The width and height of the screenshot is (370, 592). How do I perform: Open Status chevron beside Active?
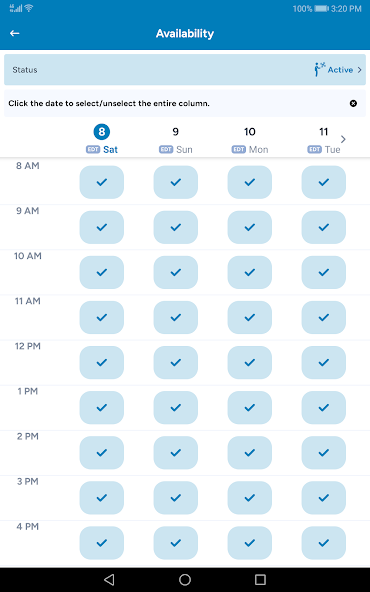(x=359, y=70)
